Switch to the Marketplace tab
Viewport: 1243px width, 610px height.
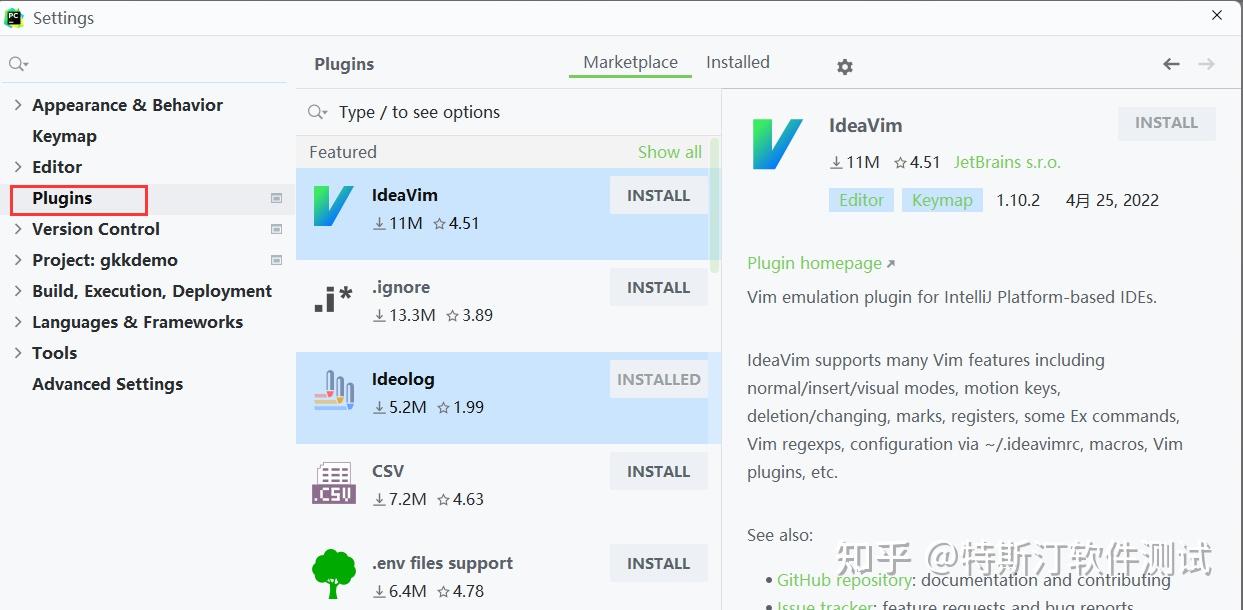(x=630, y=62)
